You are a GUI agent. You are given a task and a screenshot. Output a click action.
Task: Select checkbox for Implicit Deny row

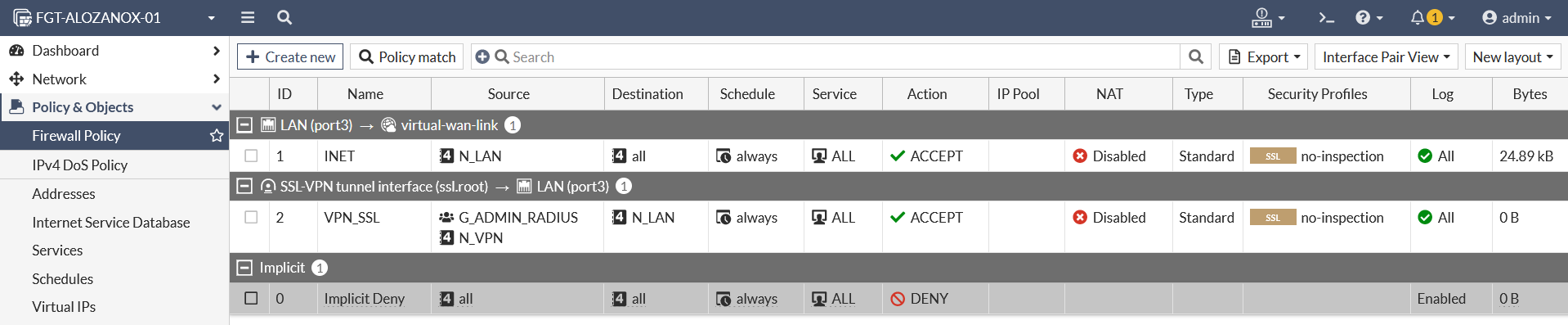click(251, 298)
